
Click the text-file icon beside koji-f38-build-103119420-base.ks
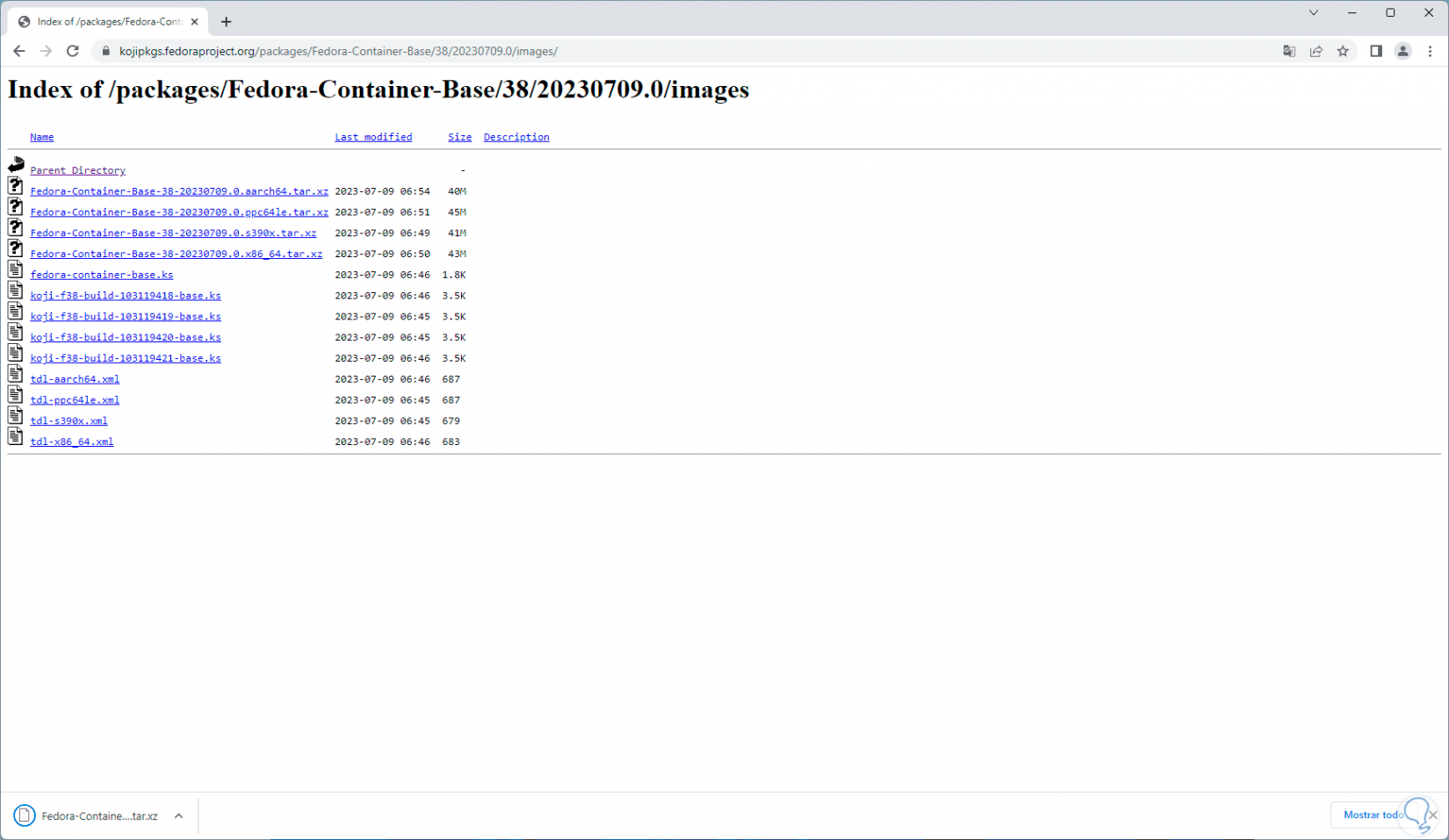[16, 332]
